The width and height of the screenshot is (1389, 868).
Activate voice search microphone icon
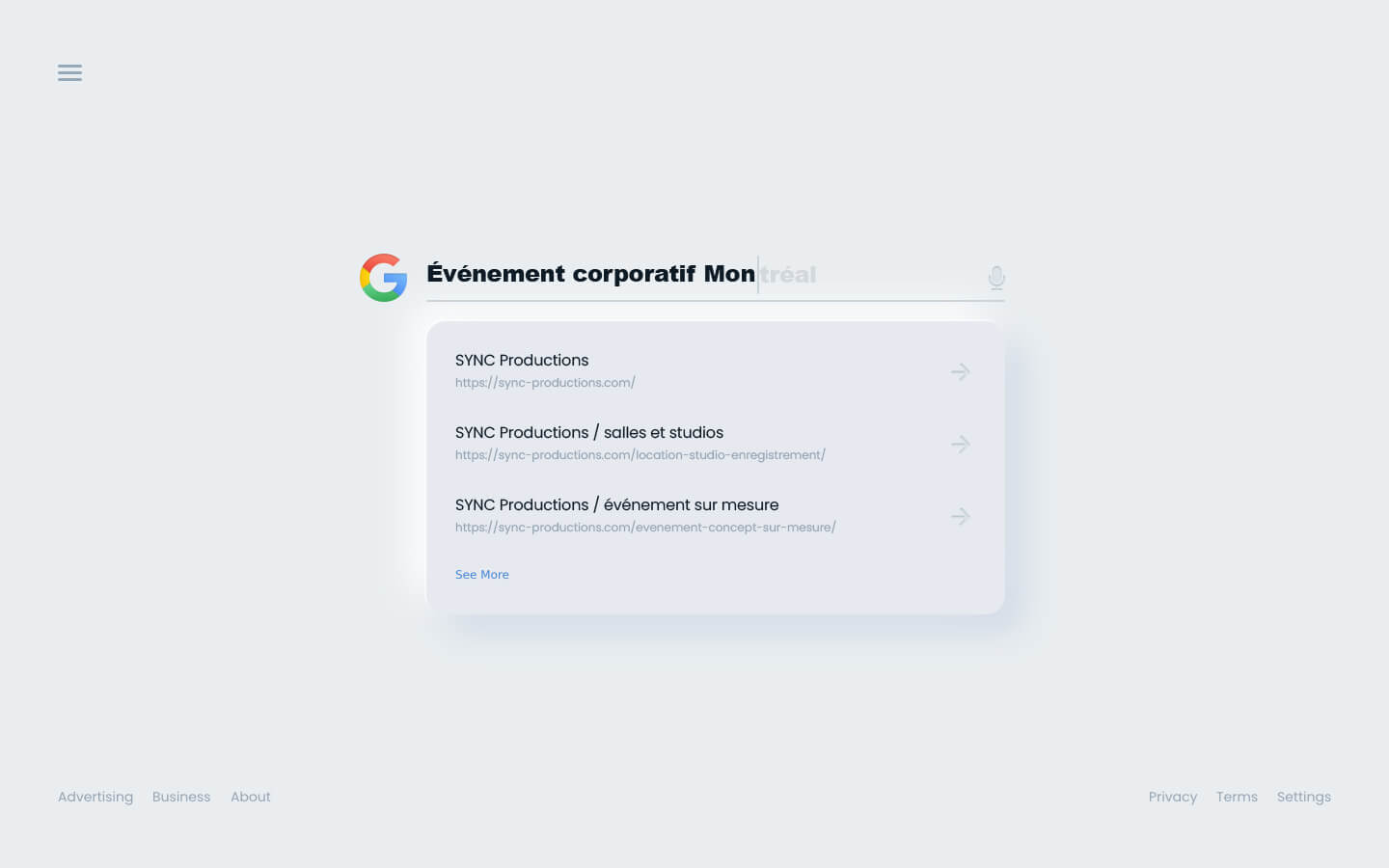(x=996, y=278)
